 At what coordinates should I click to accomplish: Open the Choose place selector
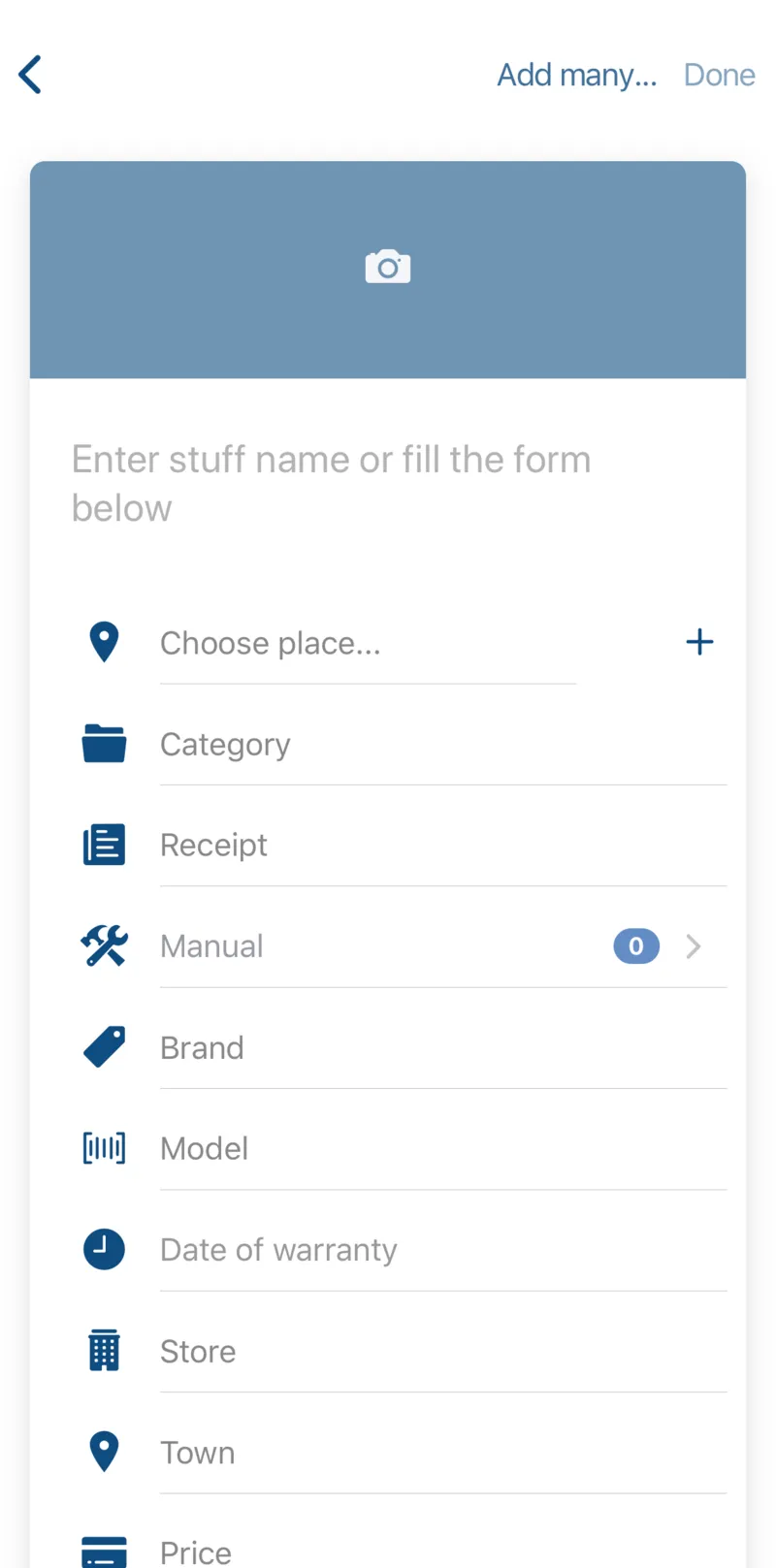tap(367, 644)
